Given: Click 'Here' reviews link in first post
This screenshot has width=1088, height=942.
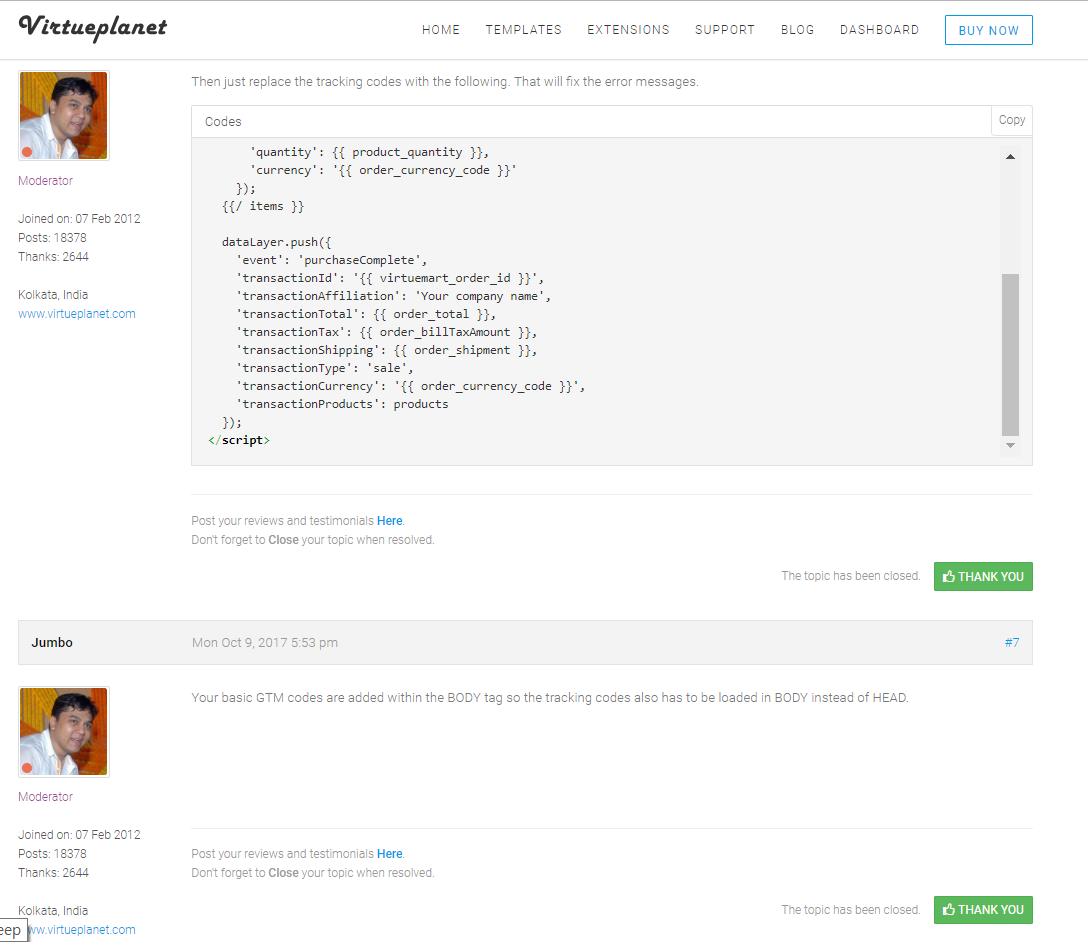Looking at the screenshot, I should (x=389, y=521).
